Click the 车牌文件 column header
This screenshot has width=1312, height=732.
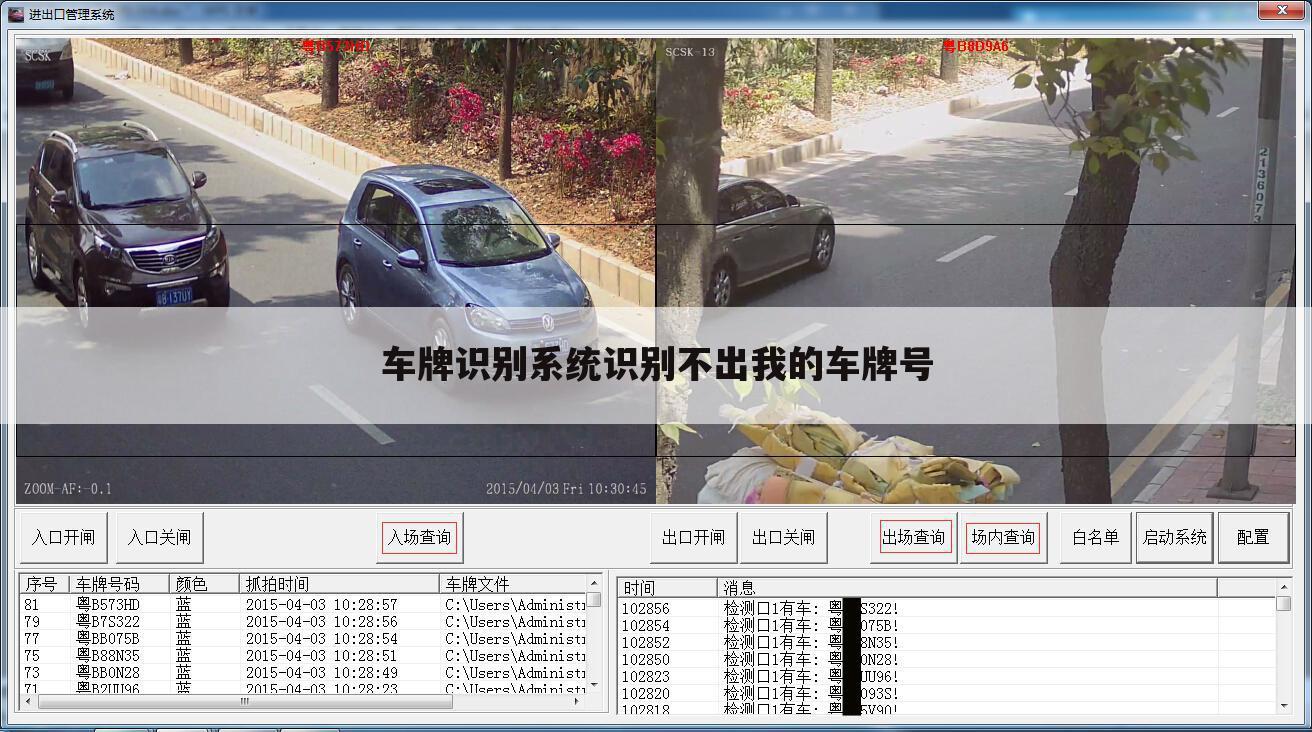coord(512,584)
